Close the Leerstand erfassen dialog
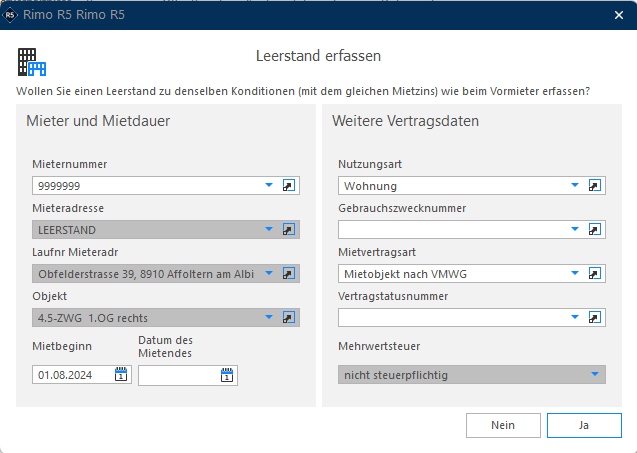637x453 pixels. [619, 15]
